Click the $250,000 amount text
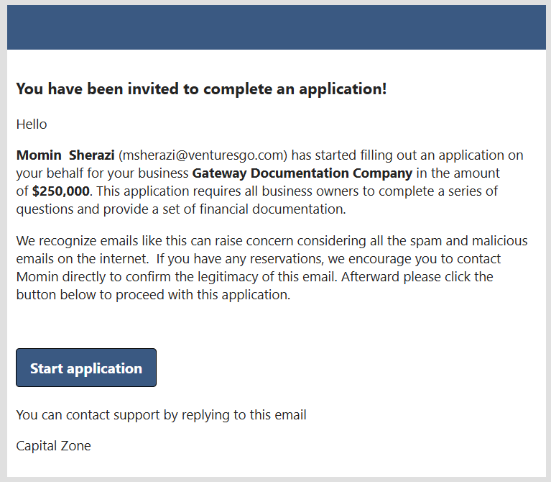Screen dimensions: 551x482 tap(61, 191)
